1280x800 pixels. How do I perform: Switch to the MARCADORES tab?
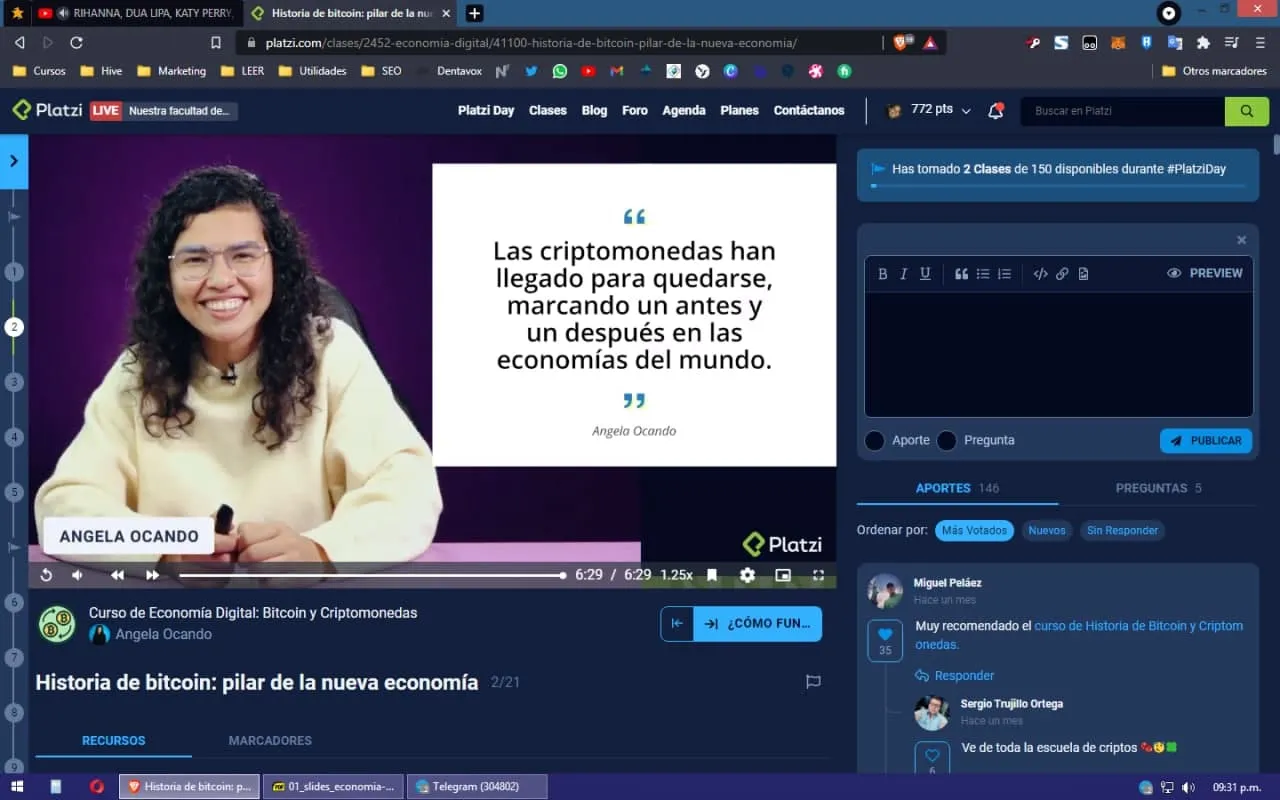pos(270,741)
